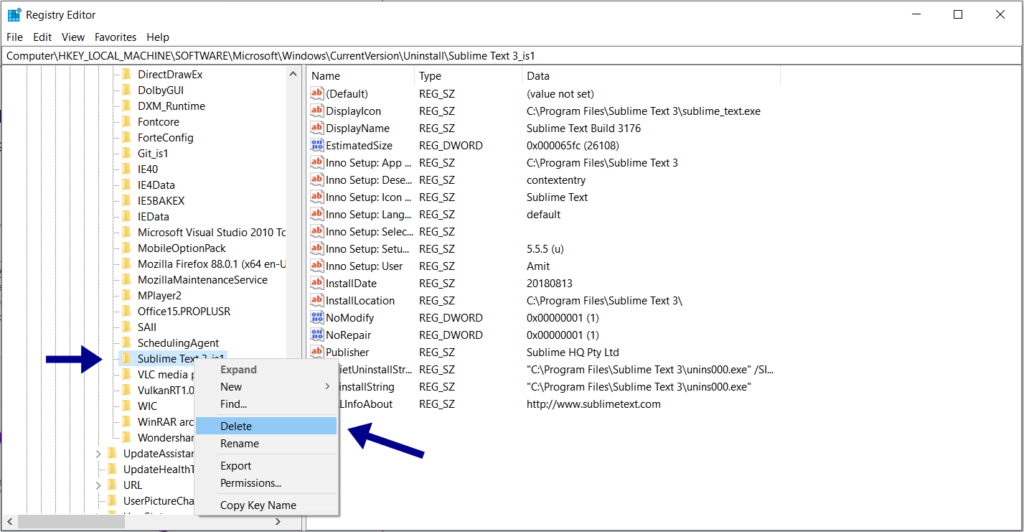Viewport: 1024px width, 532px height.
Task: Select the SchedulingAgent key
Action: click(178, 343)
